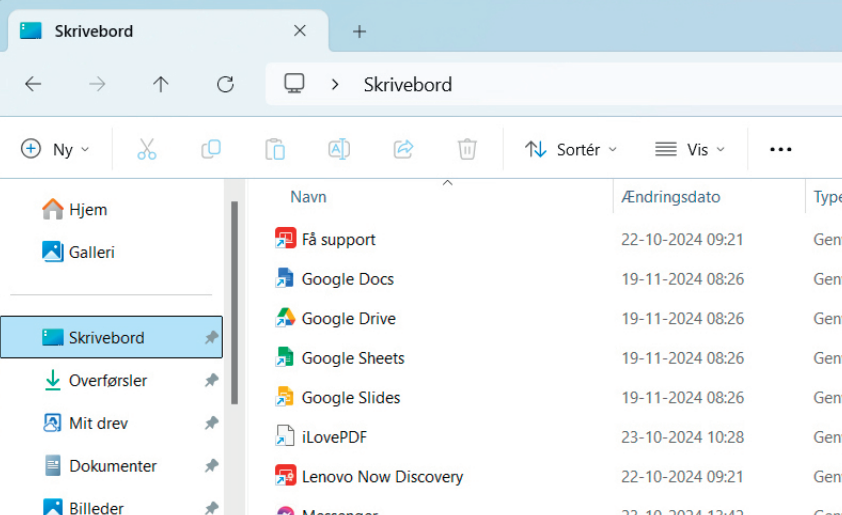Image resolution: width=842 pixels, height=515 pixels.
Task: Click the Delete trash can icon
Action: 467,149
